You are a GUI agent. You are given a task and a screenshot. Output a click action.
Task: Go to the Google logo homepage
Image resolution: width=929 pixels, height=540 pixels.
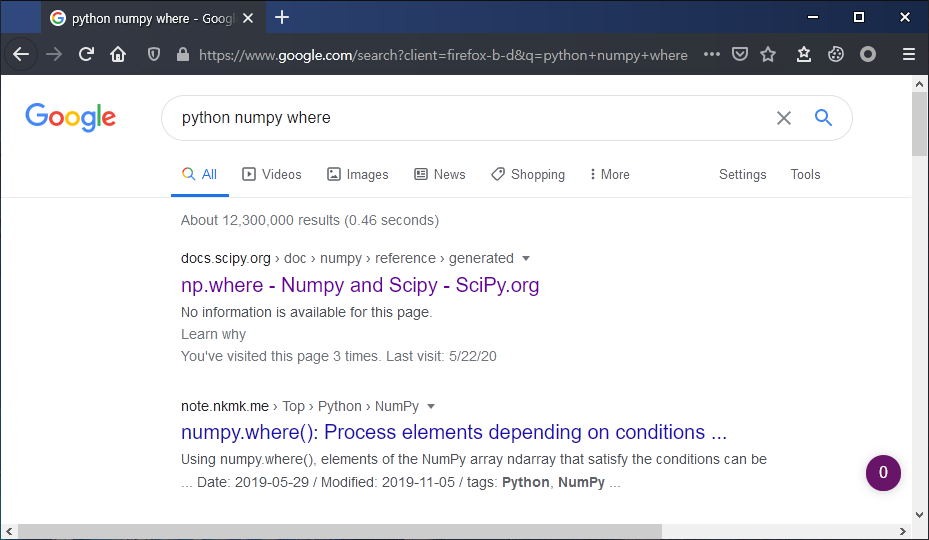71,117
